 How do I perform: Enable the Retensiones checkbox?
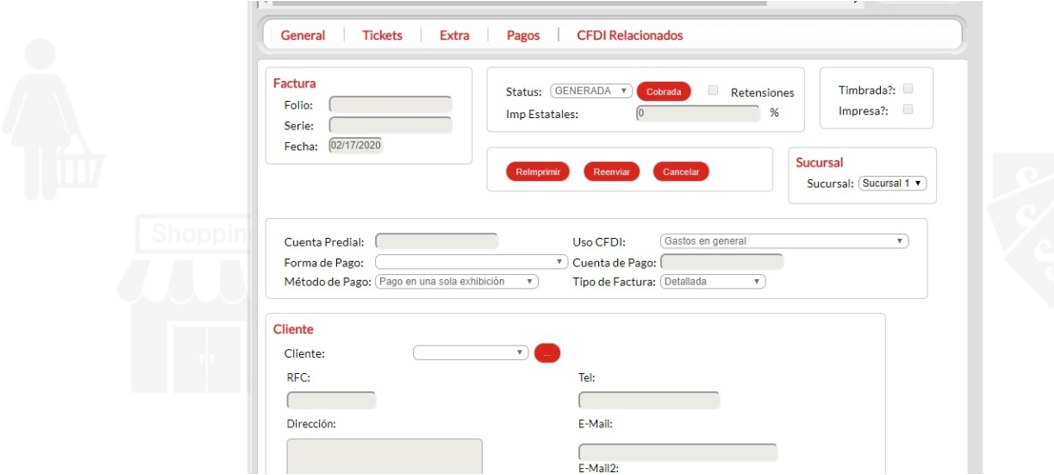[x=713, y=91]
